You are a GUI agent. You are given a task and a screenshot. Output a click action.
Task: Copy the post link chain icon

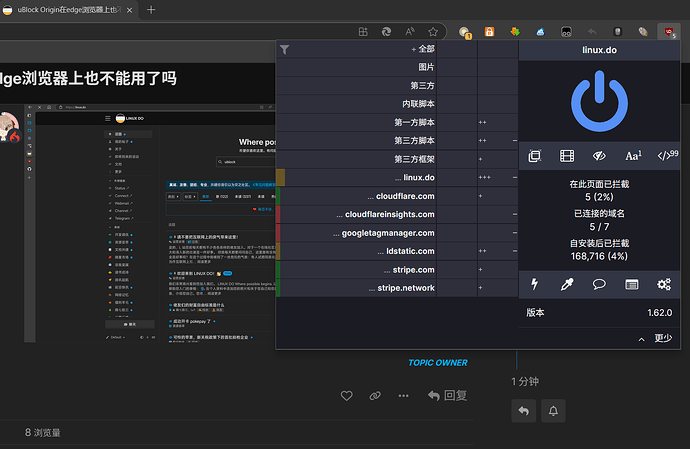tap(375, 396)
